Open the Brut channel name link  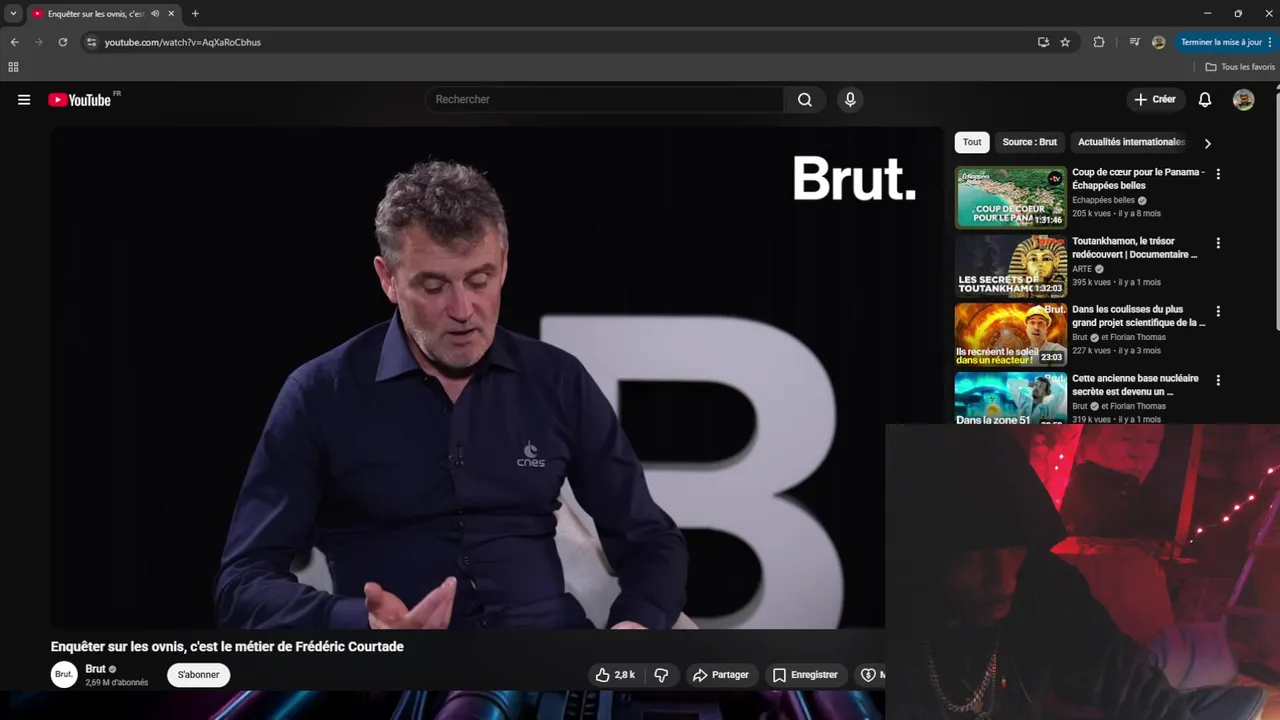[x=95, y=669]
